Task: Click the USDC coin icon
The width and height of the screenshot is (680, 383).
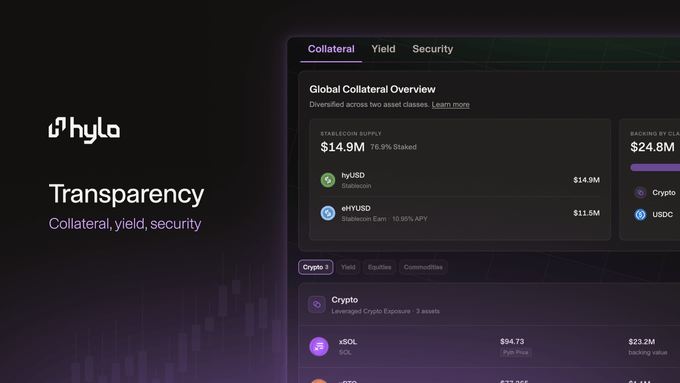Action: coord(640,214)
